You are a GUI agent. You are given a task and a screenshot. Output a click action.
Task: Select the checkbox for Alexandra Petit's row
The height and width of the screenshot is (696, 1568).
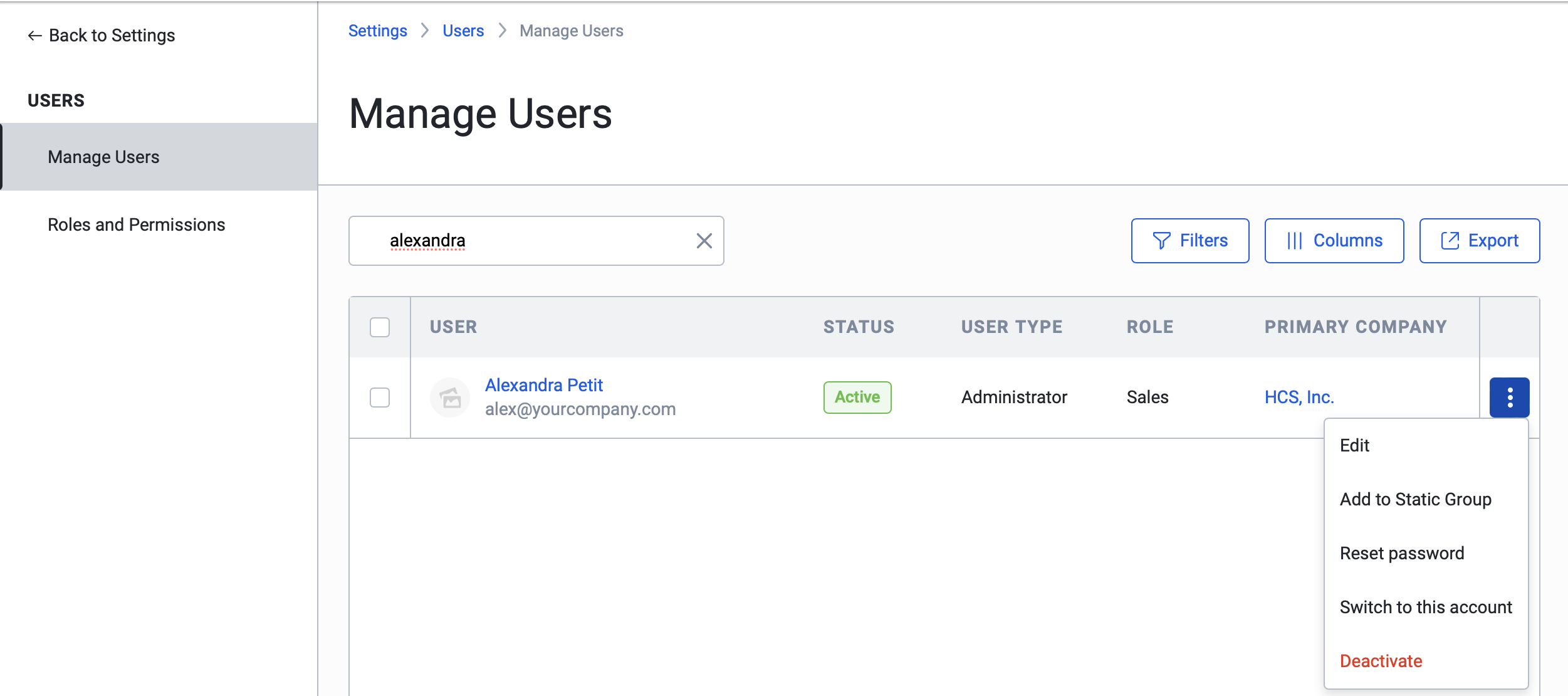(x=380, y=397)
